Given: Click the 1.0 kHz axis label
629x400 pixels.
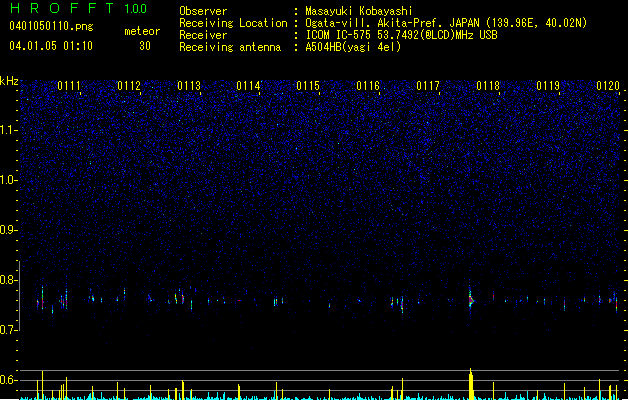Looking at the screenshot, I should (x=8, y=180).
